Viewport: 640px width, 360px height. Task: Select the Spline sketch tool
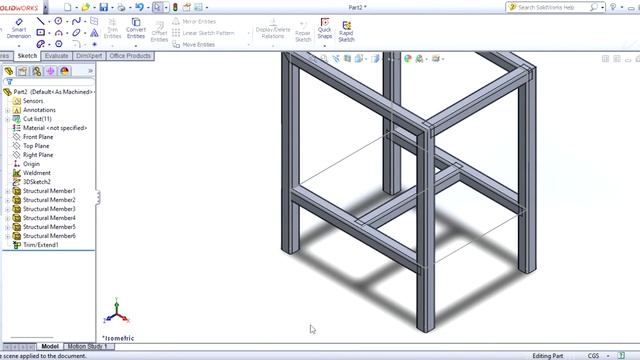tap(76, 21)
